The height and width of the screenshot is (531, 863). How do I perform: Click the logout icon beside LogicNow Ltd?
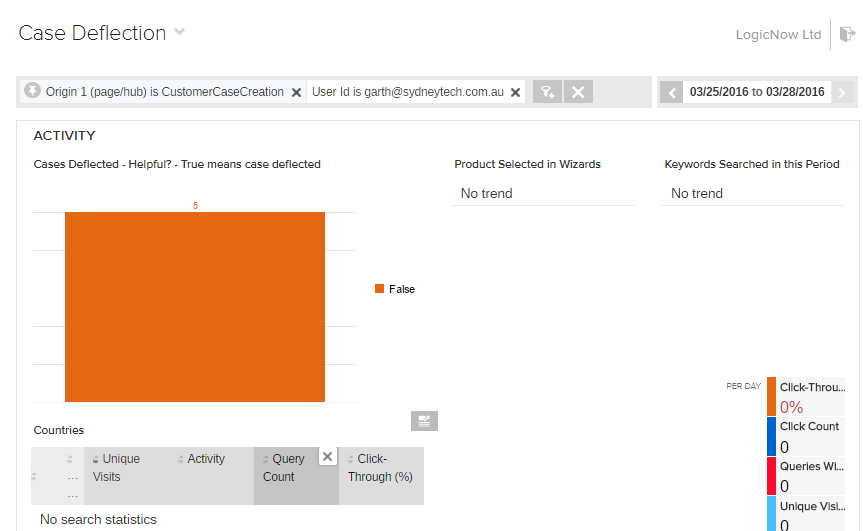coord(847,34)
